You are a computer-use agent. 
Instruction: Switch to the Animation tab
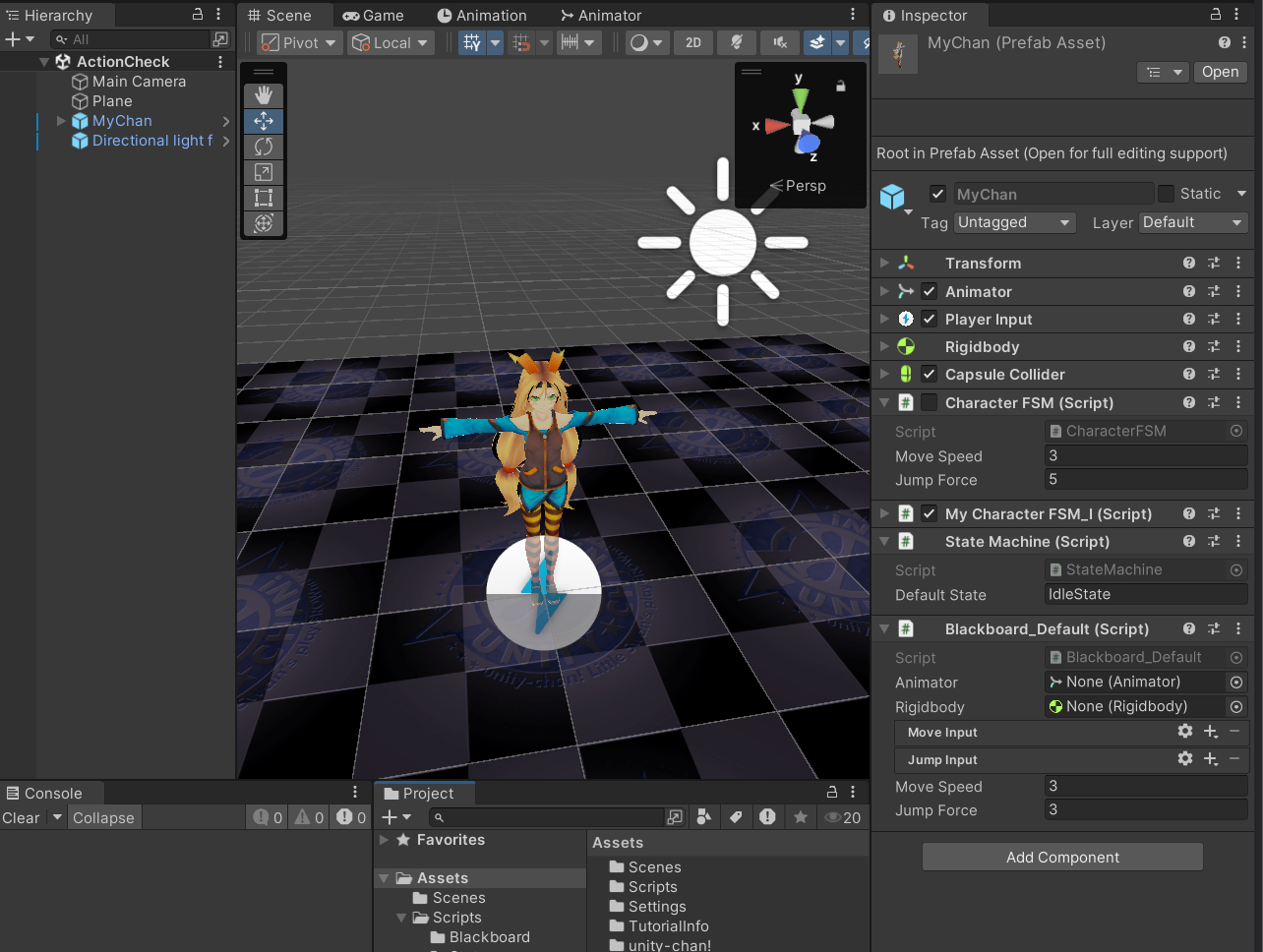[x=482, y=15]
